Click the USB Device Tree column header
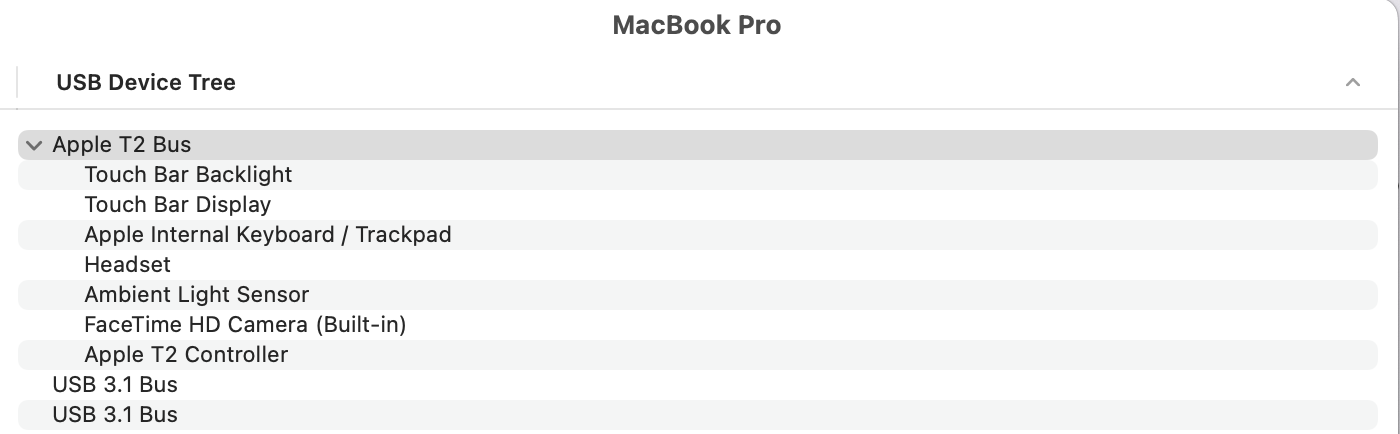 146,83
